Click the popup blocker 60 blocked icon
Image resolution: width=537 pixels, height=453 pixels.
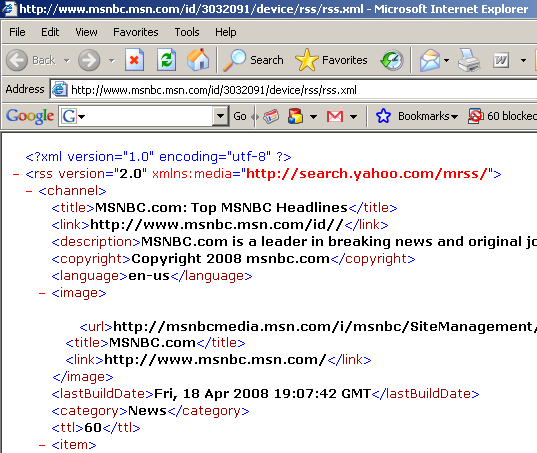pyautogui.click(x=475, y=116)
